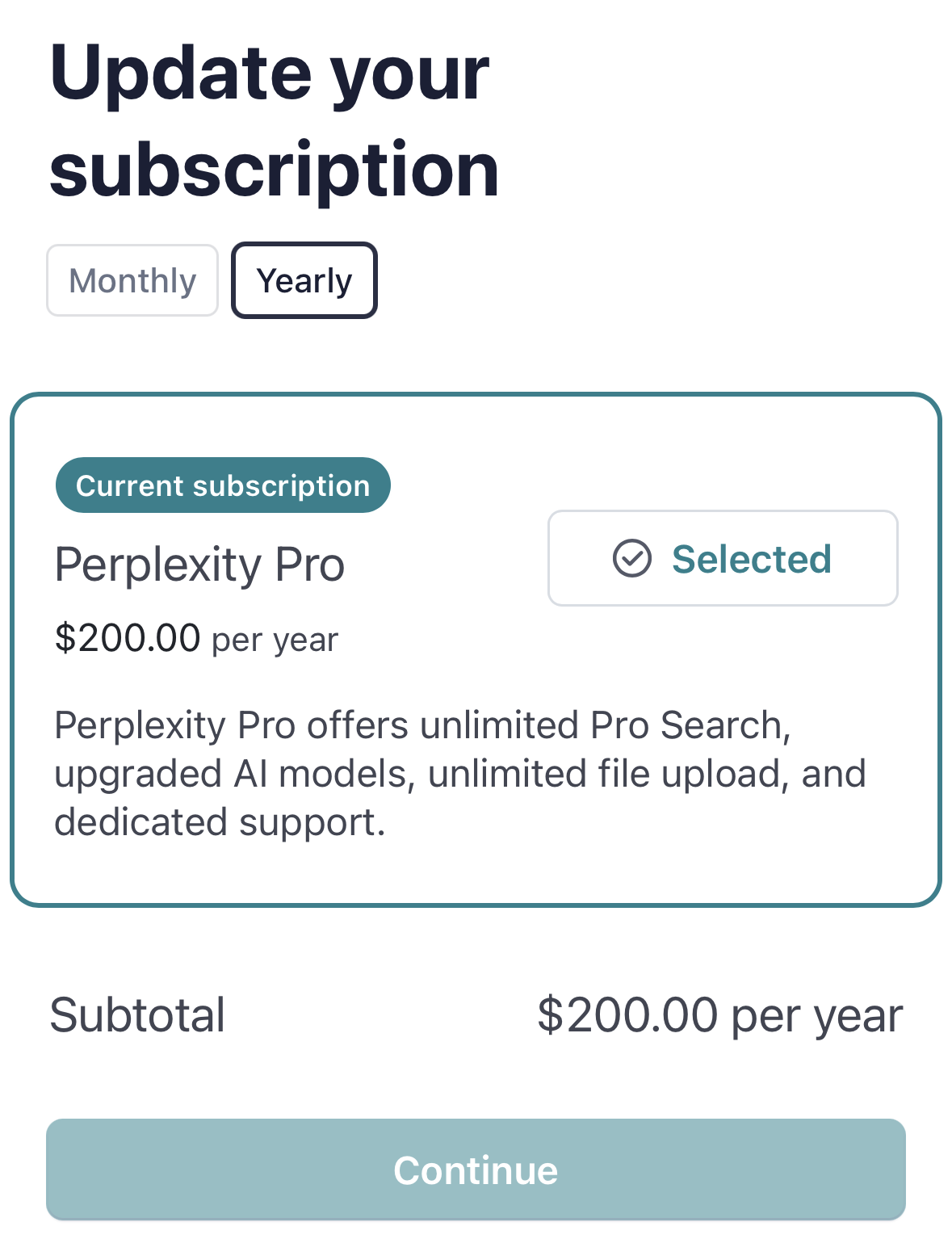
Task: Click the Continue button
Action: pyautogui.click(x=476, y=1170)
